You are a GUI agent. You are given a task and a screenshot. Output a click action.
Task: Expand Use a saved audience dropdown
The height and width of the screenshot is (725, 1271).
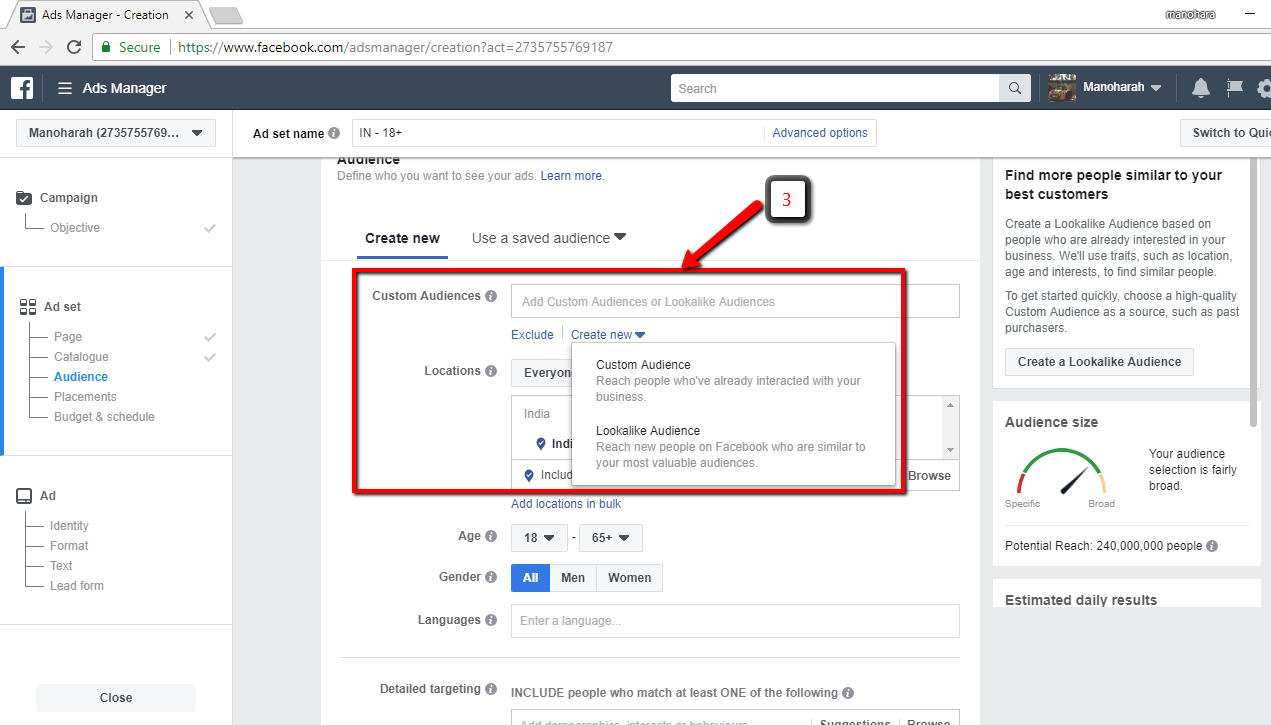pos(549,238)
